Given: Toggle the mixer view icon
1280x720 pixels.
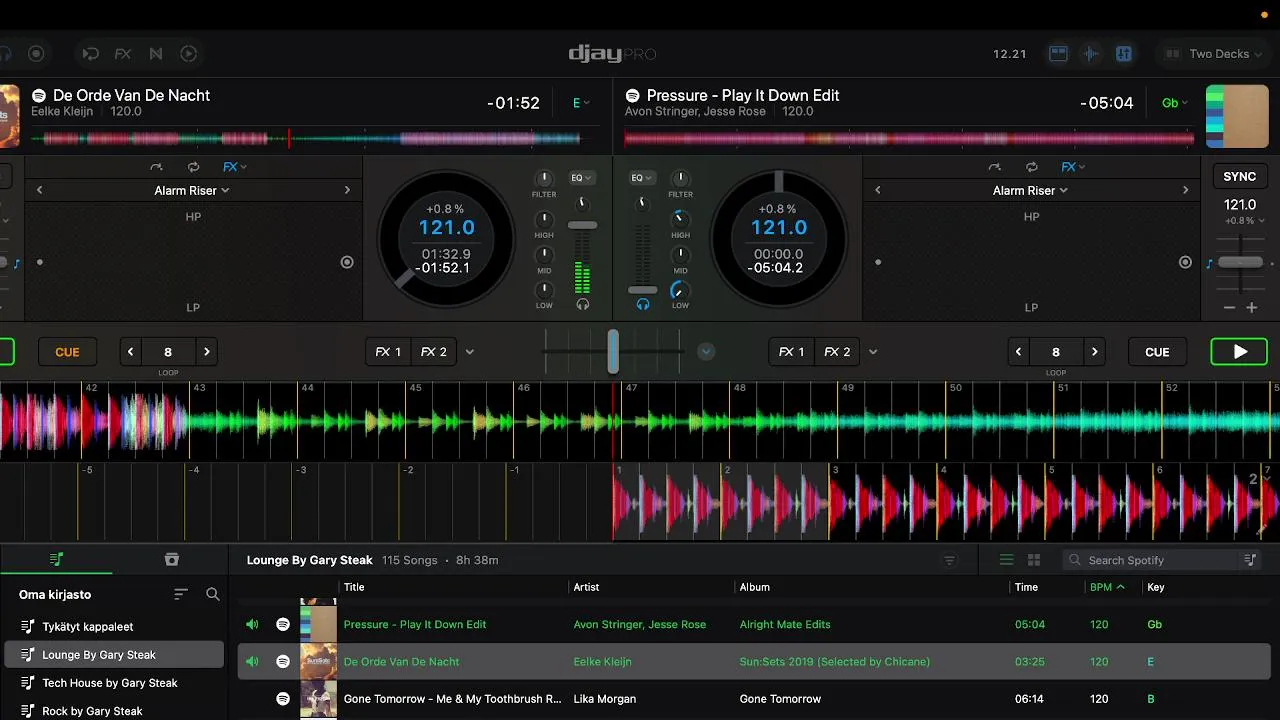Looking at the screenshot, I should 1124,54.
